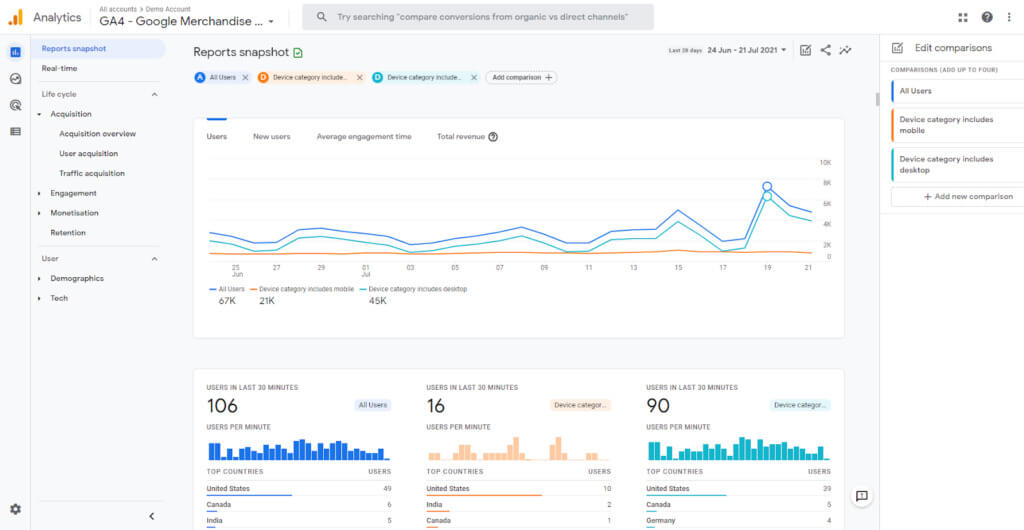This screenshot has height=530, width=1024.
Task: Remove the All Users comparison chip
Action: tap(245, 77)
